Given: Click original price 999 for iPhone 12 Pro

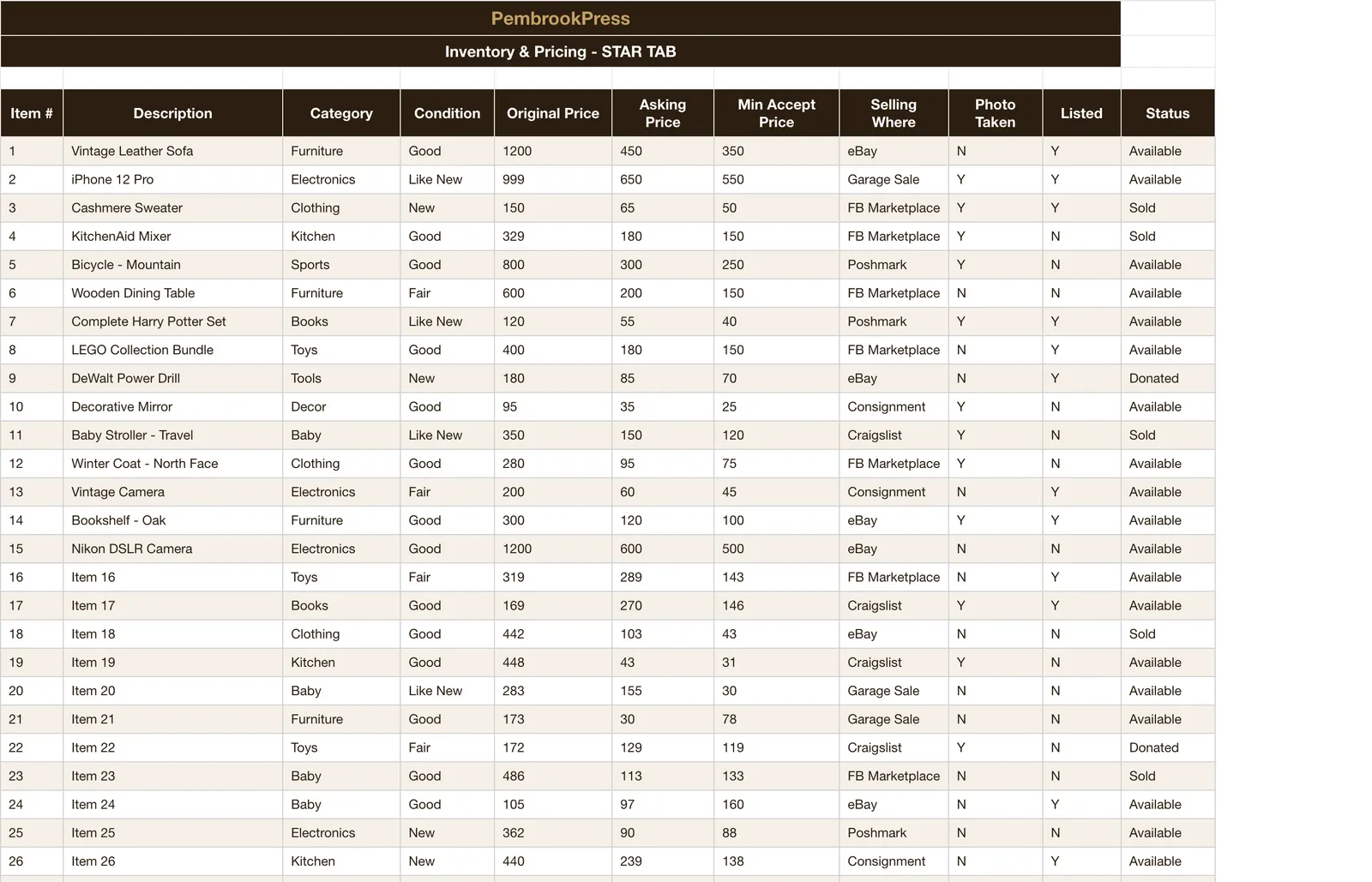Looking at the screenshot, I should (x=553, y=179).
